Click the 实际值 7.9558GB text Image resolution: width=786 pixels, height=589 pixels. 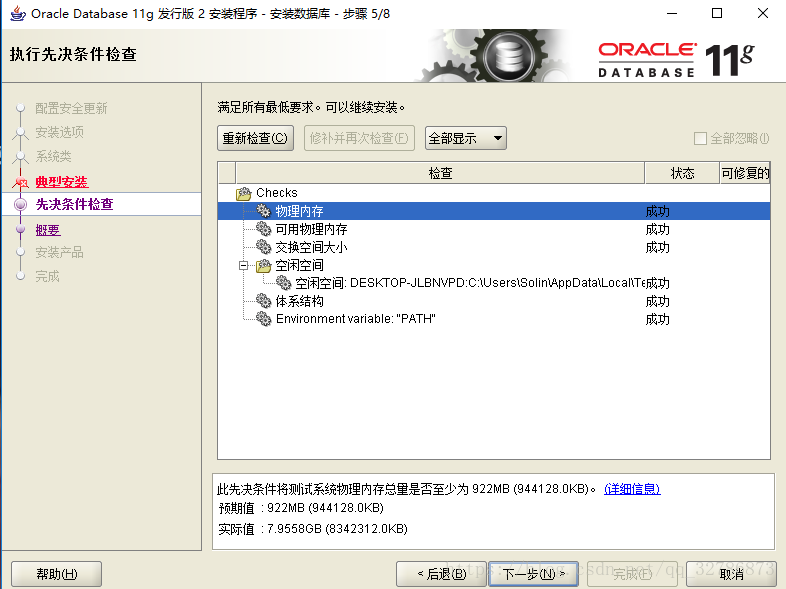pyautogui.click(x=313, y=529)
